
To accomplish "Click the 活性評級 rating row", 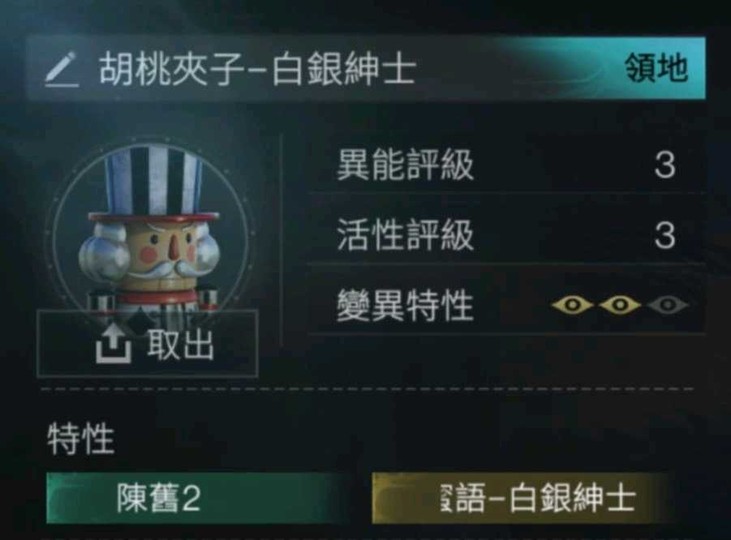I will (506, 235).
